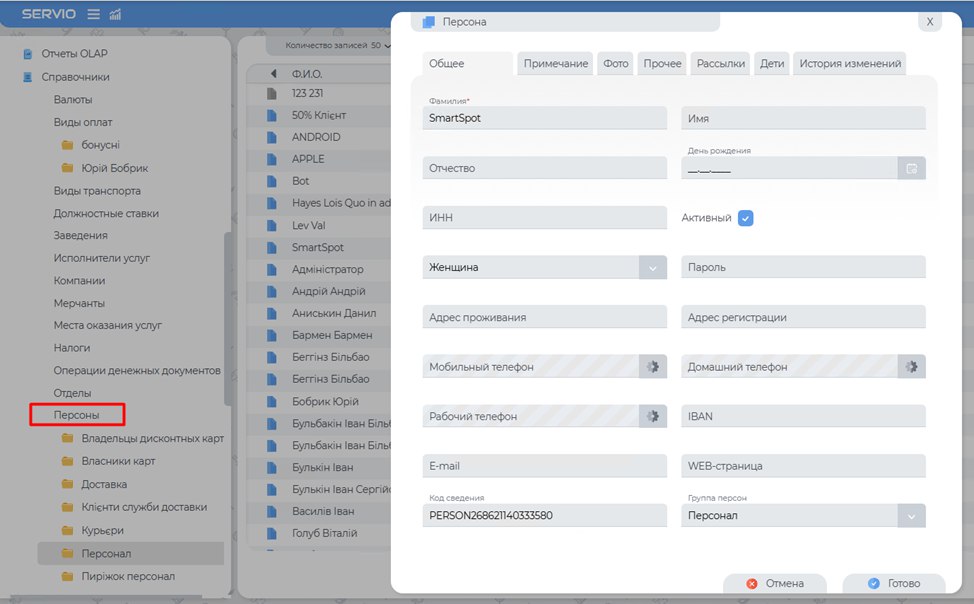Switch to the Примечание tab
The height and width of the screenshot is (604, 974).
pyautogui.click(x=555, y=64)
